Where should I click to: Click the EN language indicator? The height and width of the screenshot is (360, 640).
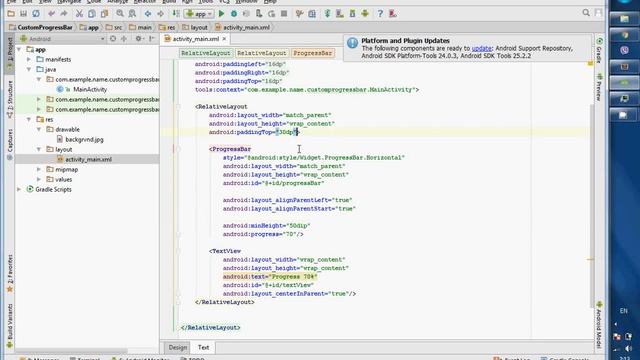coord(623,311)
